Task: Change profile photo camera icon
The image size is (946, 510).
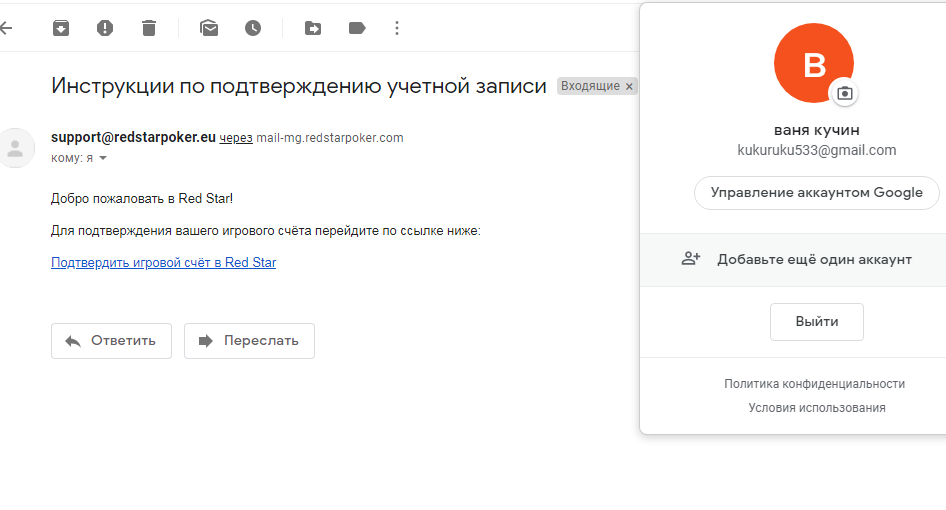Action: [x=845, y=93]
